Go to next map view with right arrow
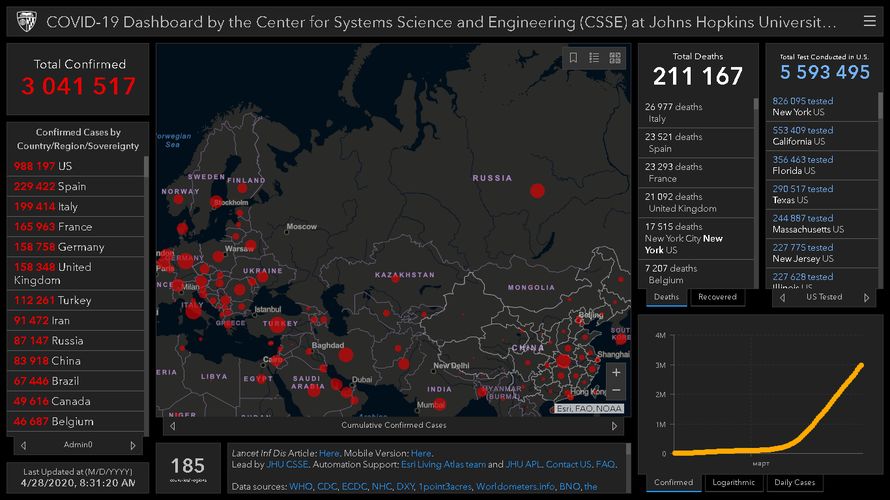 615,426
